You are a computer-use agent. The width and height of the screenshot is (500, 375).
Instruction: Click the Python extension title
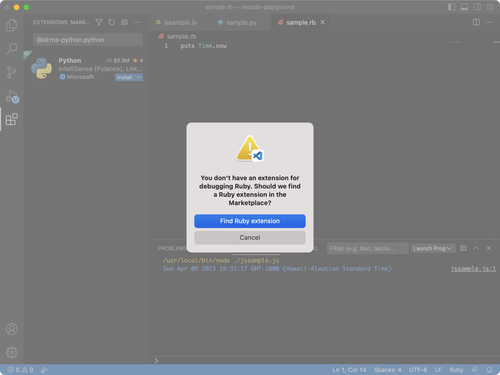point(70,60)
